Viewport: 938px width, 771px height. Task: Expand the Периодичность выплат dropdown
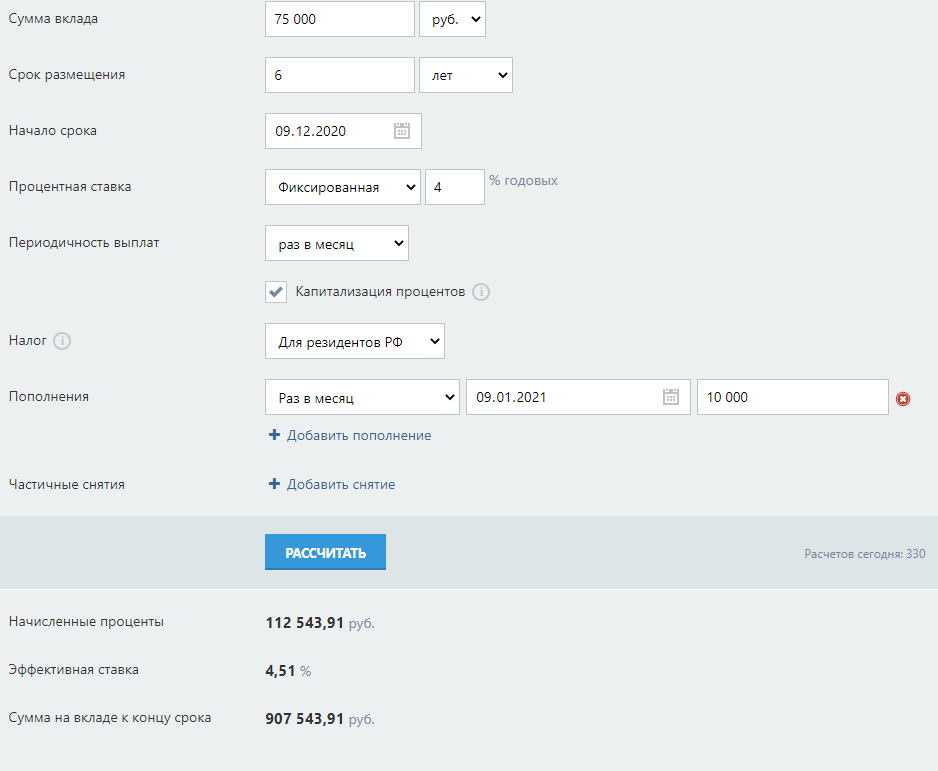[336, 243]
